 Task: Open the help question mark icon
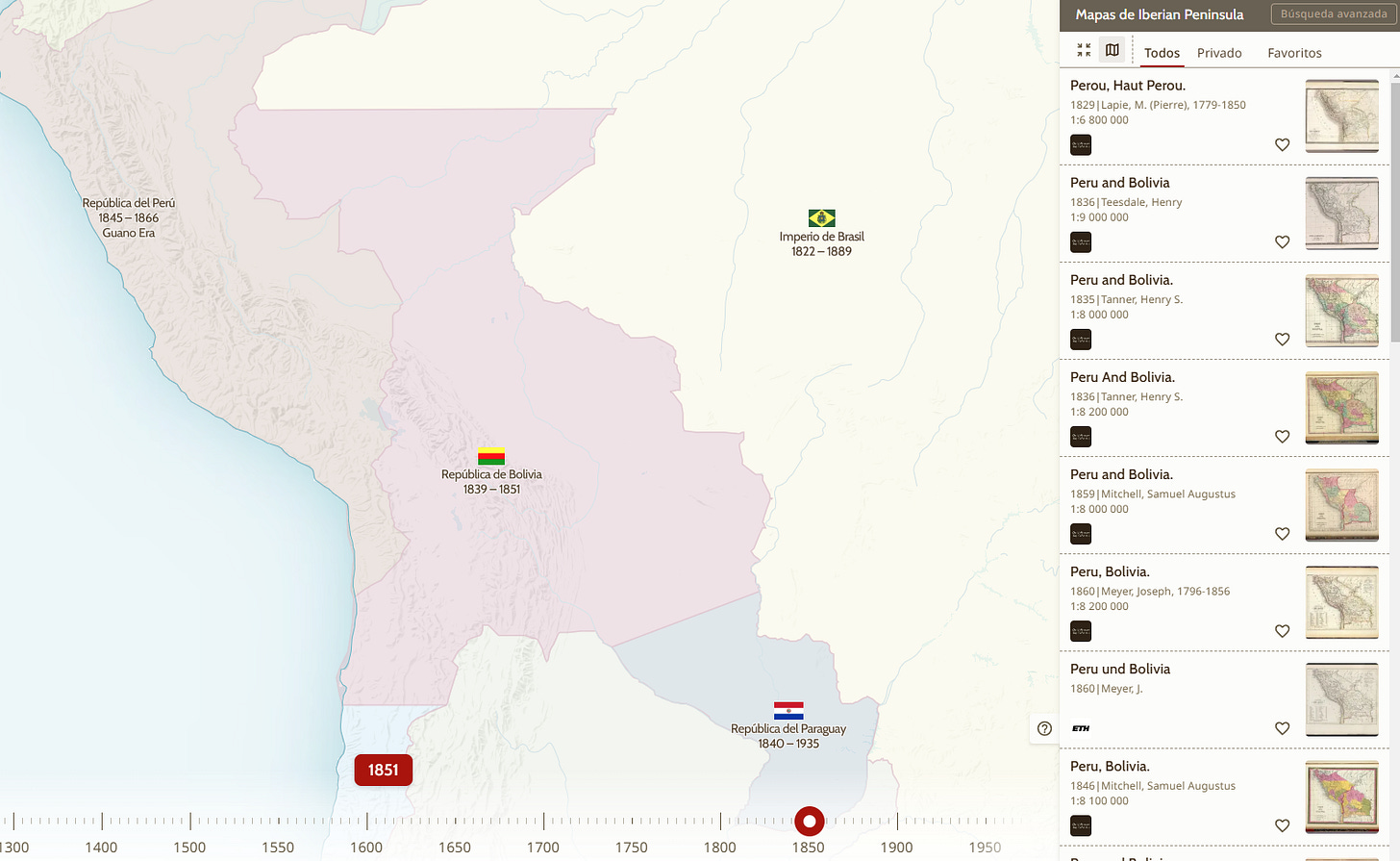coord(1045,728)
